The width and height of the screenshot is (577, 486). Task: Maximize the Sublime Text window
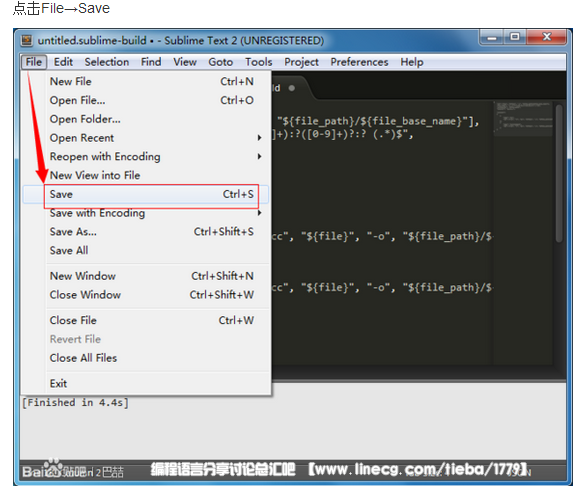[515, 37]
